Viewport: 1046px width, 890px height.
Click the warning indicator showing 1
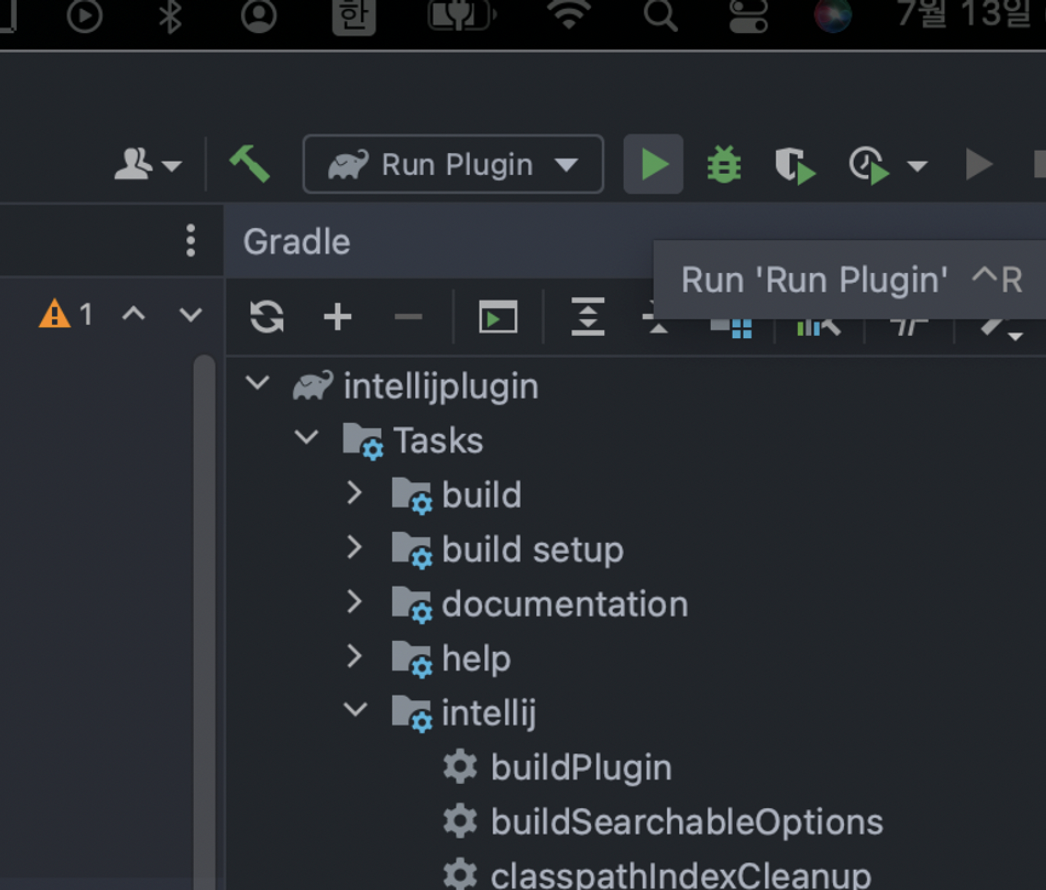point(65,314)
